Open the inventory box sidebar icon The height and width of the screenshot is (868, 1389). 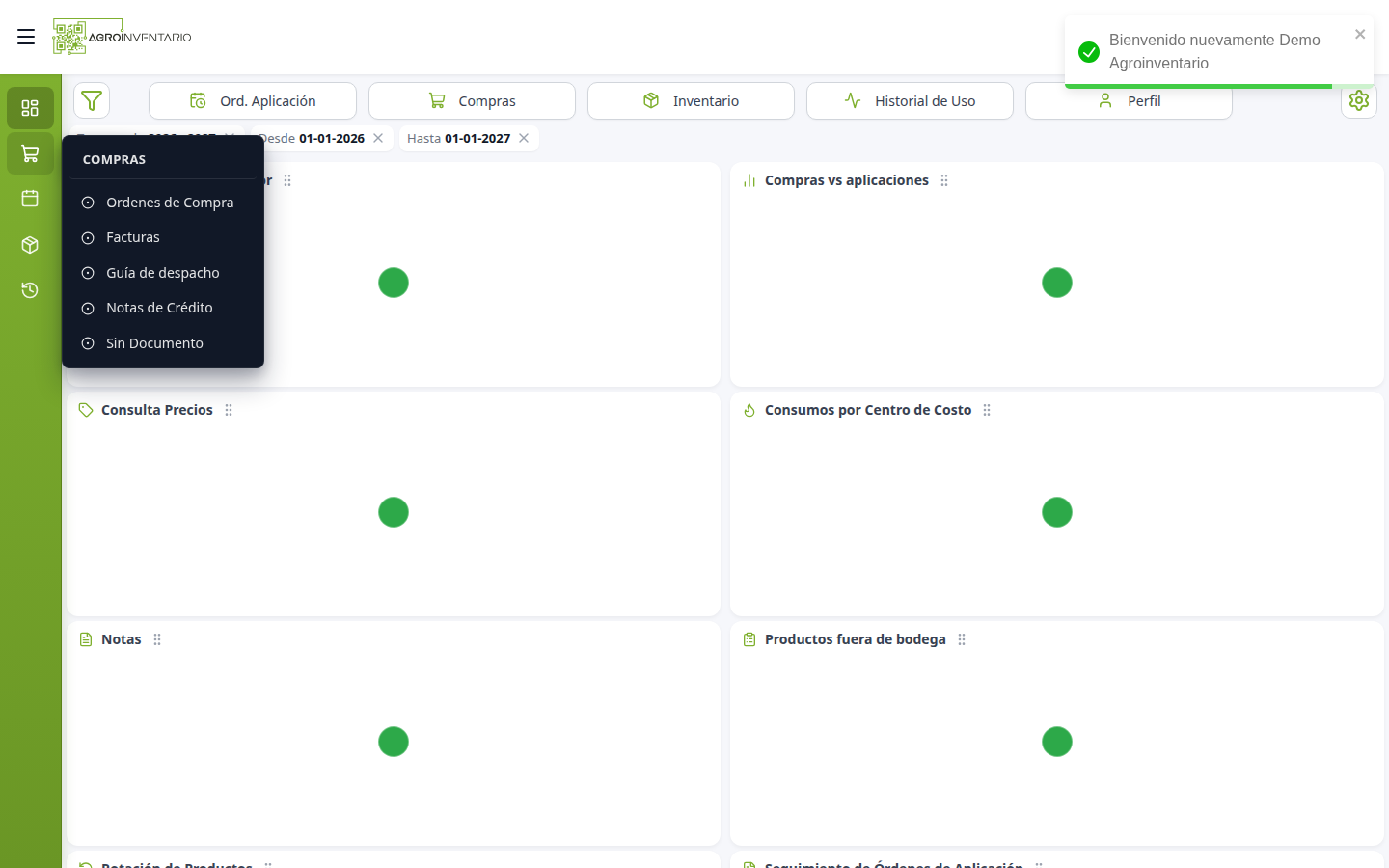[30, 245]
